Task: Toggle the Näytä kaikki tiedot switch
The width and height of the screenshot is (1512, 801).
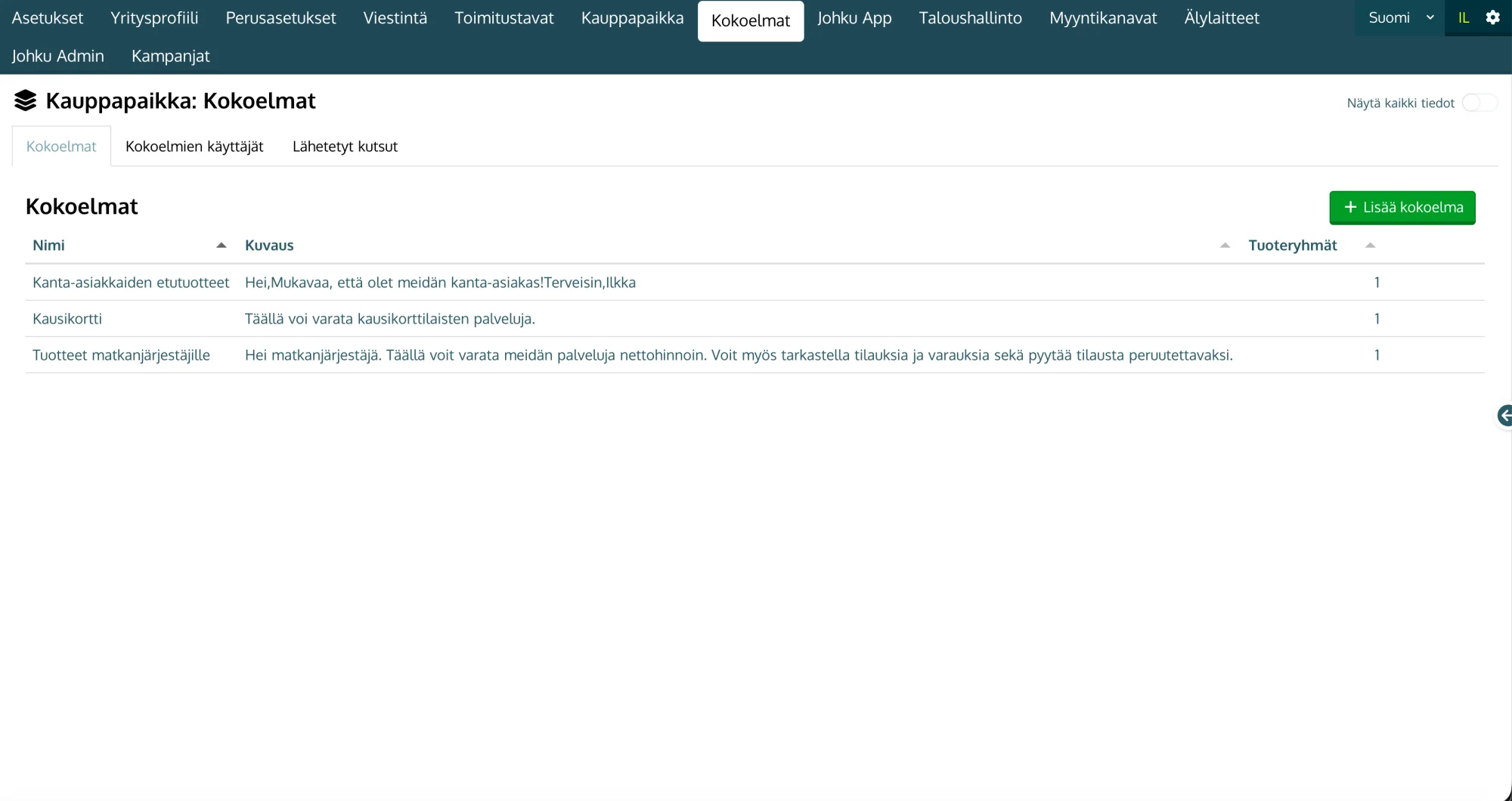Action: point(1479,103)
